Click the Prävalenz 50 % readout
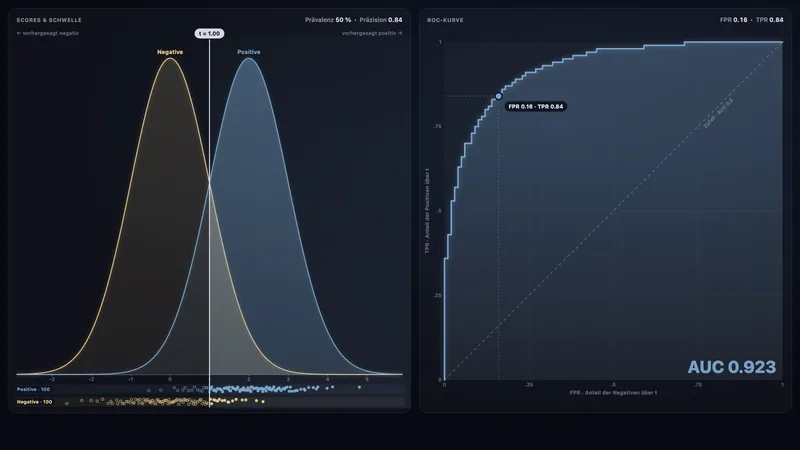800x450 pixels. pos(328,20)
